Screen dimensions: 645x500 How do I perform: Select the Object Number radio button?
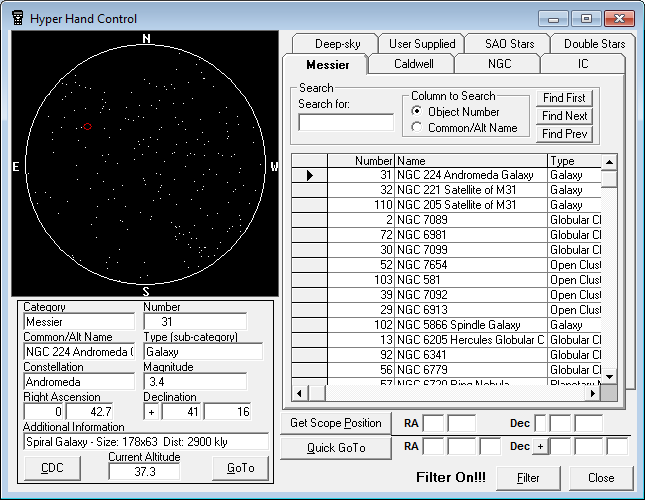tap(417, 112)
